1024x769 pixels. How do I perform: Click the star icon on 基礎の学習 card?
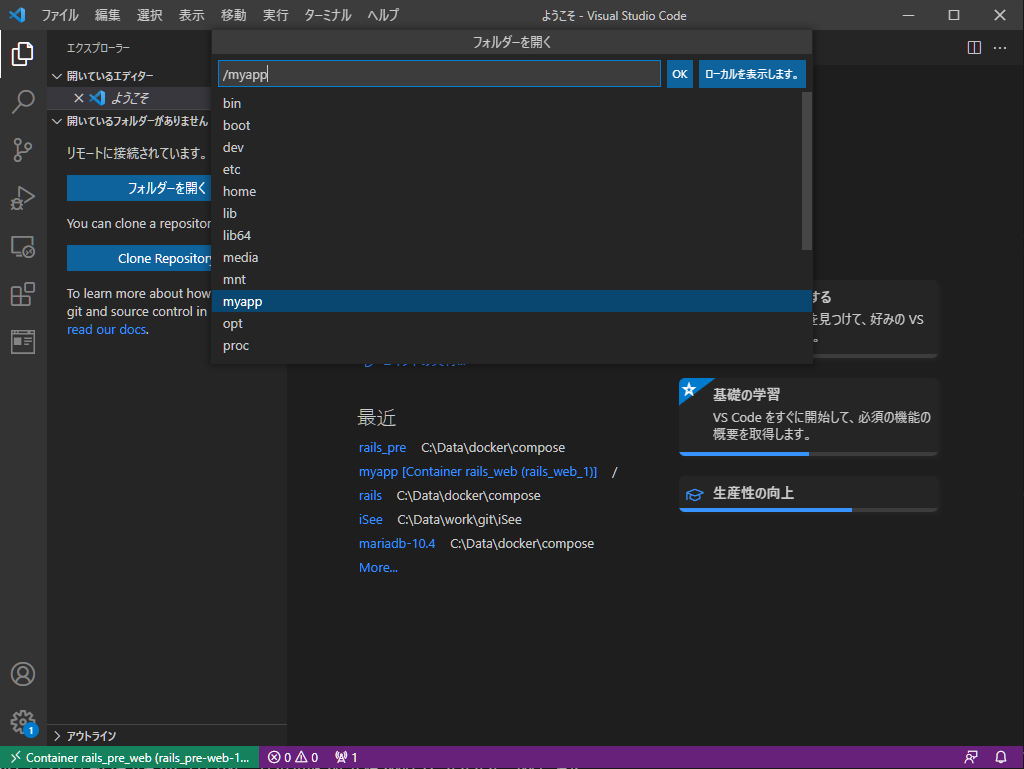coord(689,390)
